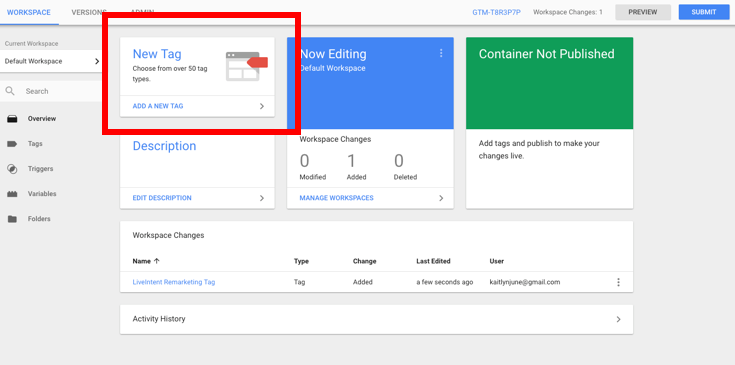Click the Preview button
This screenshot has width=735, height=365.
point(643,12)
